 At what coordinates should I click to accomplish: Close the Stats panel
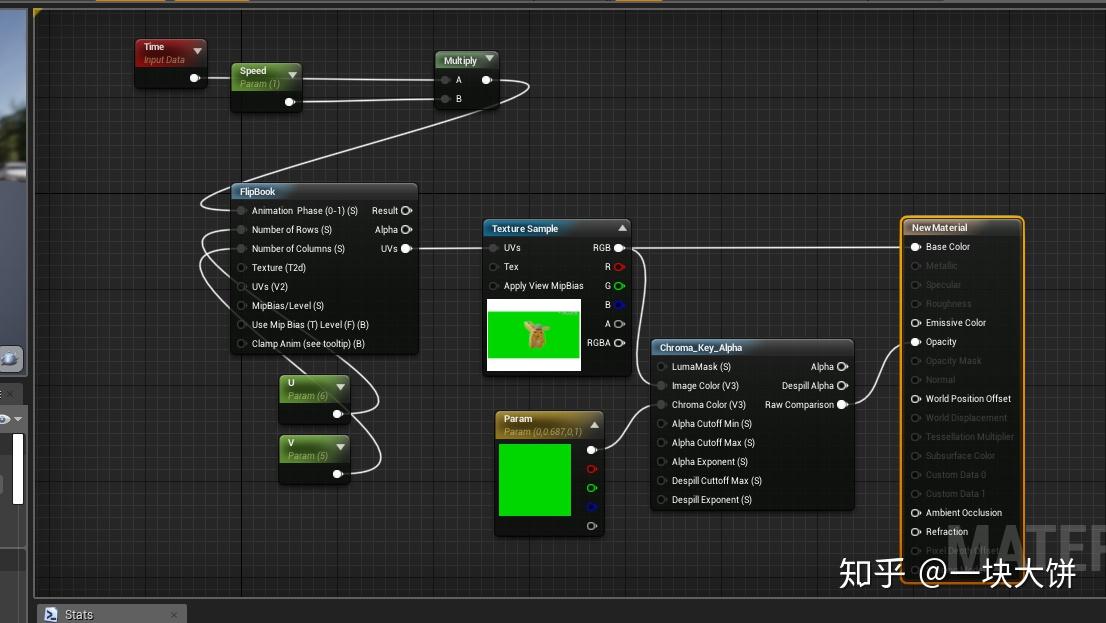tap(175, 613)
